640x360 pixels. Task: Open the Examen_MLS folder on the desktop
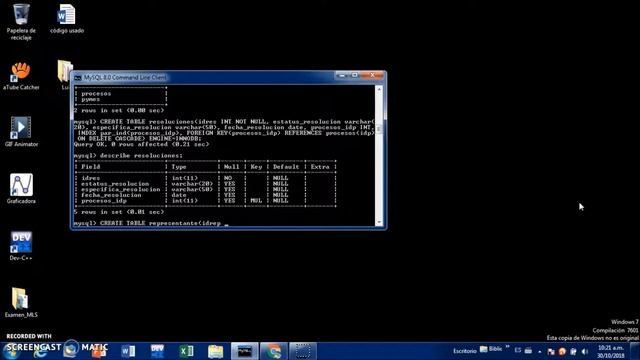(x=21, y=303)
